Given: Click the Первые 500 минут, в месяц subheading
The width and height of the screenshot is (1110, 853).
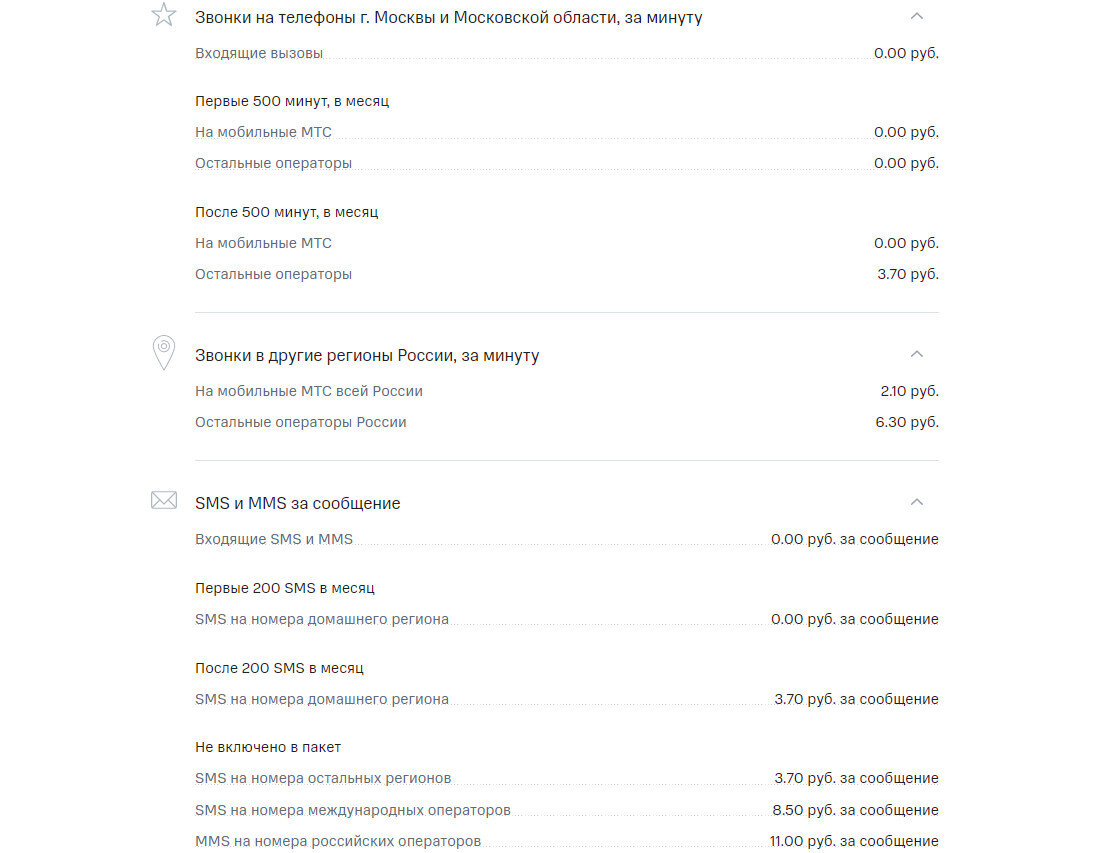Looking at the screenshot, I should [292, 101].
